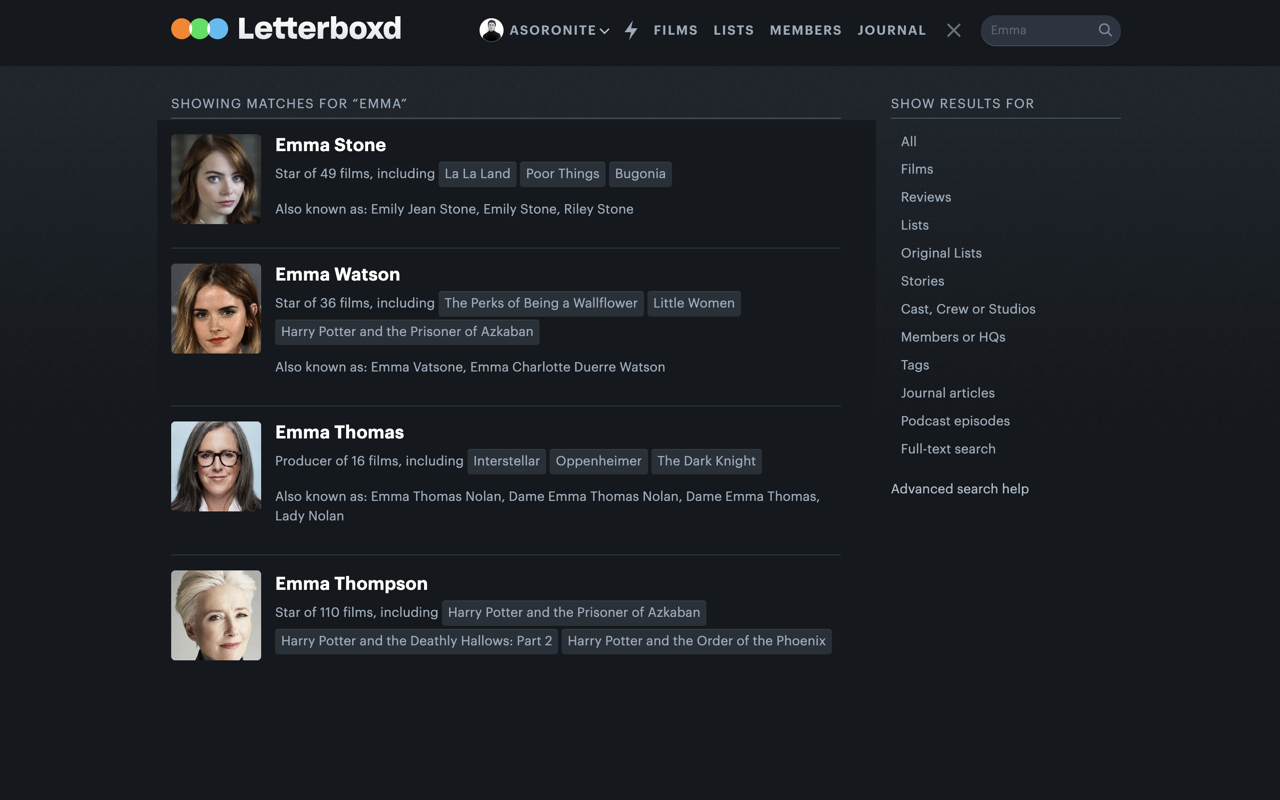Screen dimensions: 1280x800
Task: Open the Members menu
Action: pyautogui.click(x=806, y=30)
